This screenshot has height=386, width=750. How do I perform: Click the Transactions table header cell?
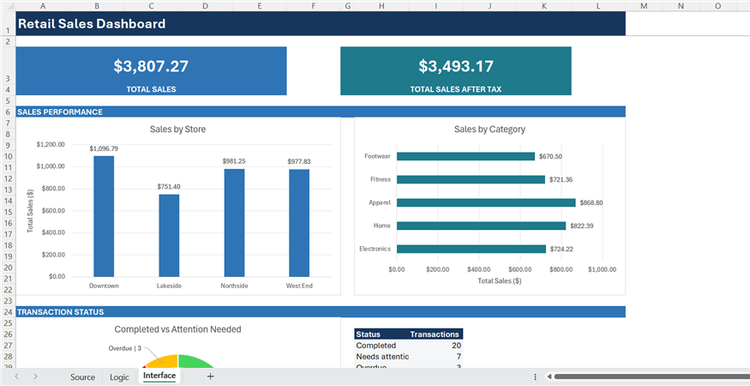pos(435,334)
